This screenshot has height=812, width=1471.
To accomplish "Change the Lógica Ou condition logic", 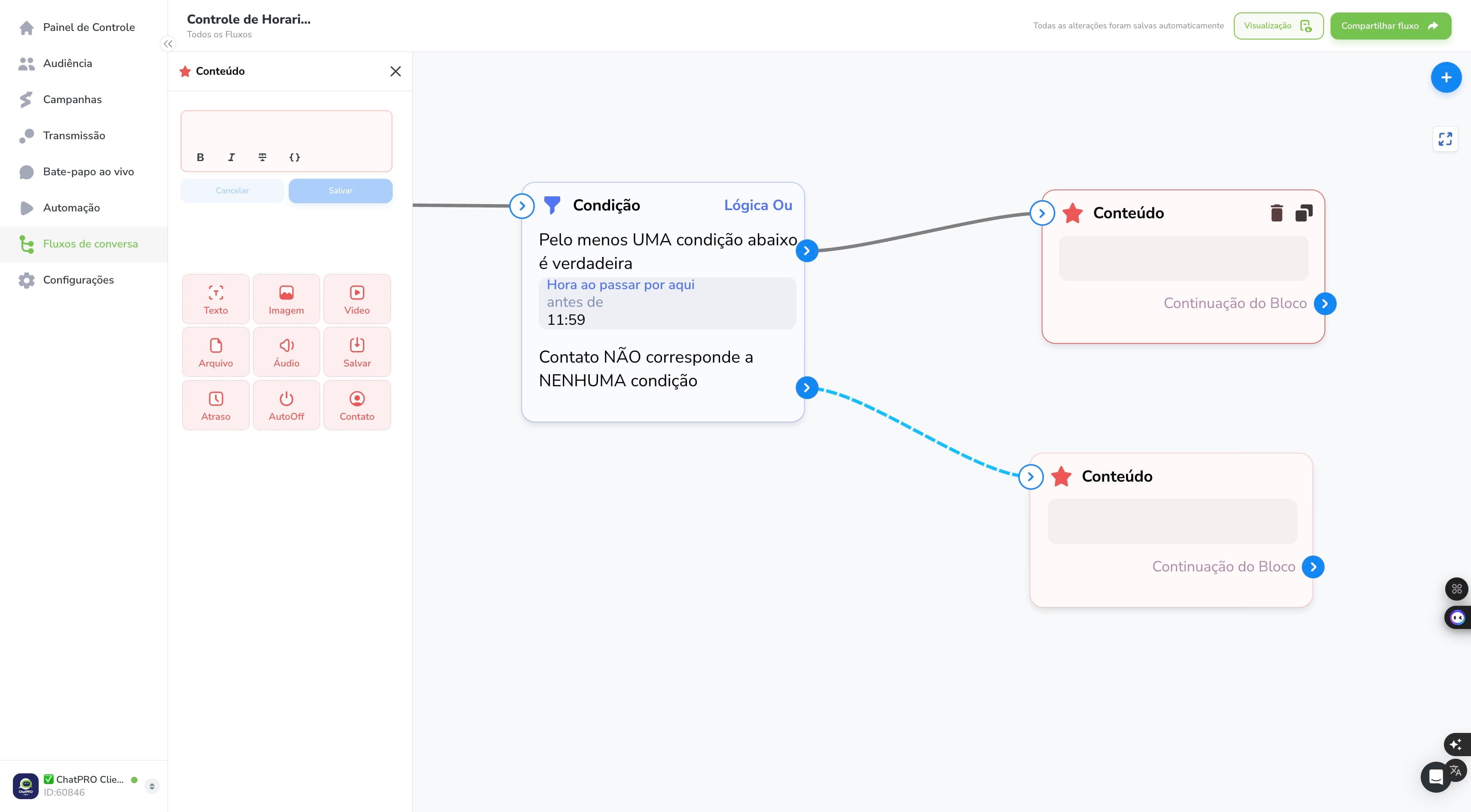I will [758, 205].
